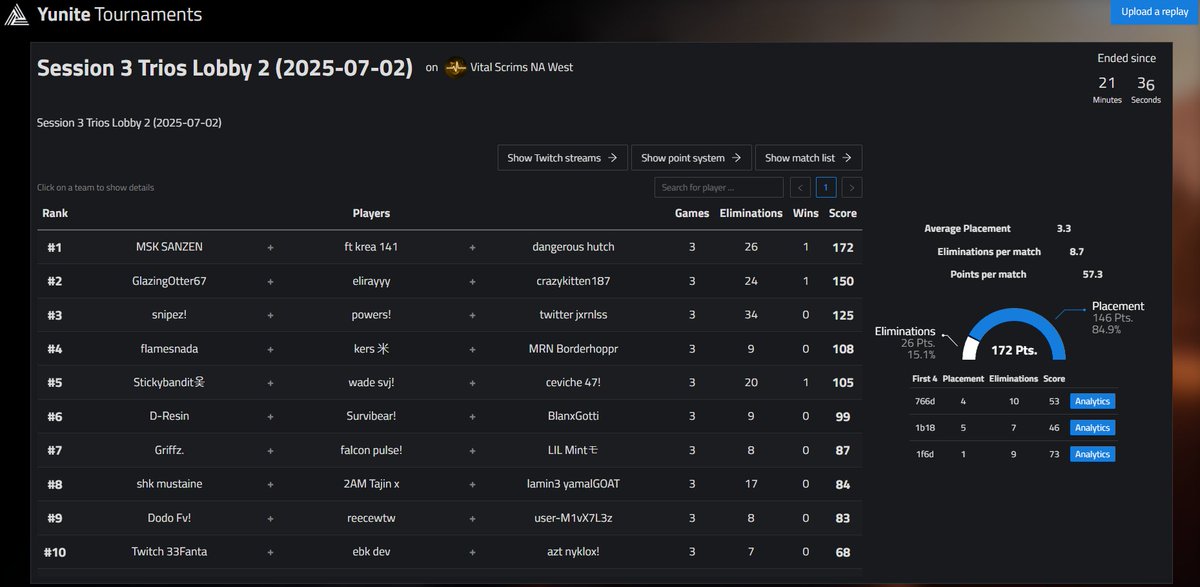
Task: Open Show match list
Action: 808,158
